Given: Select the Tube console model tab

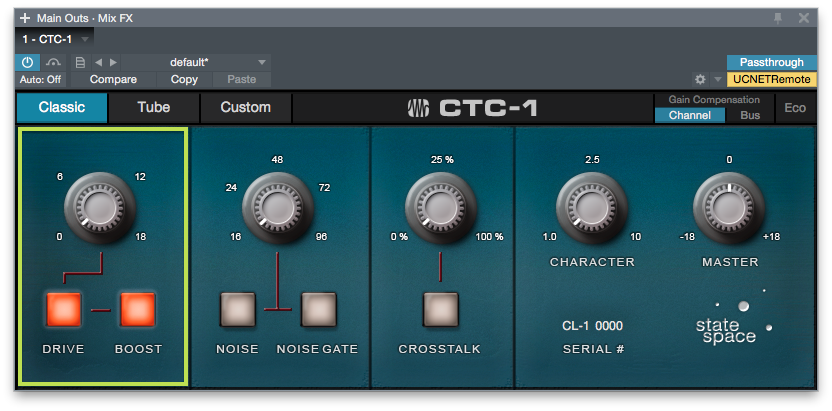Looking at the screenshot, I should pyautogui.click(x=154, y=108).
